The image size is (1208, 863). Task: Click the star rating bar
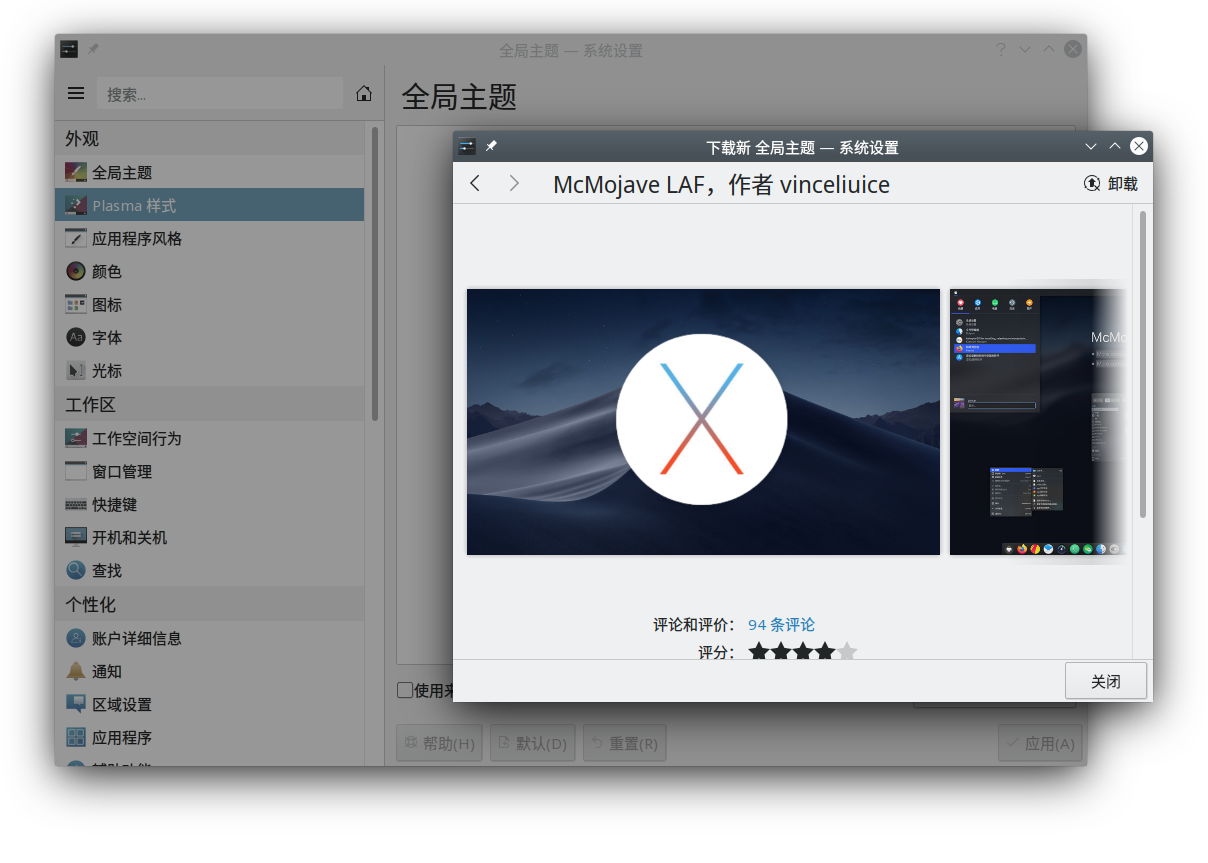[x=803, y=652]
